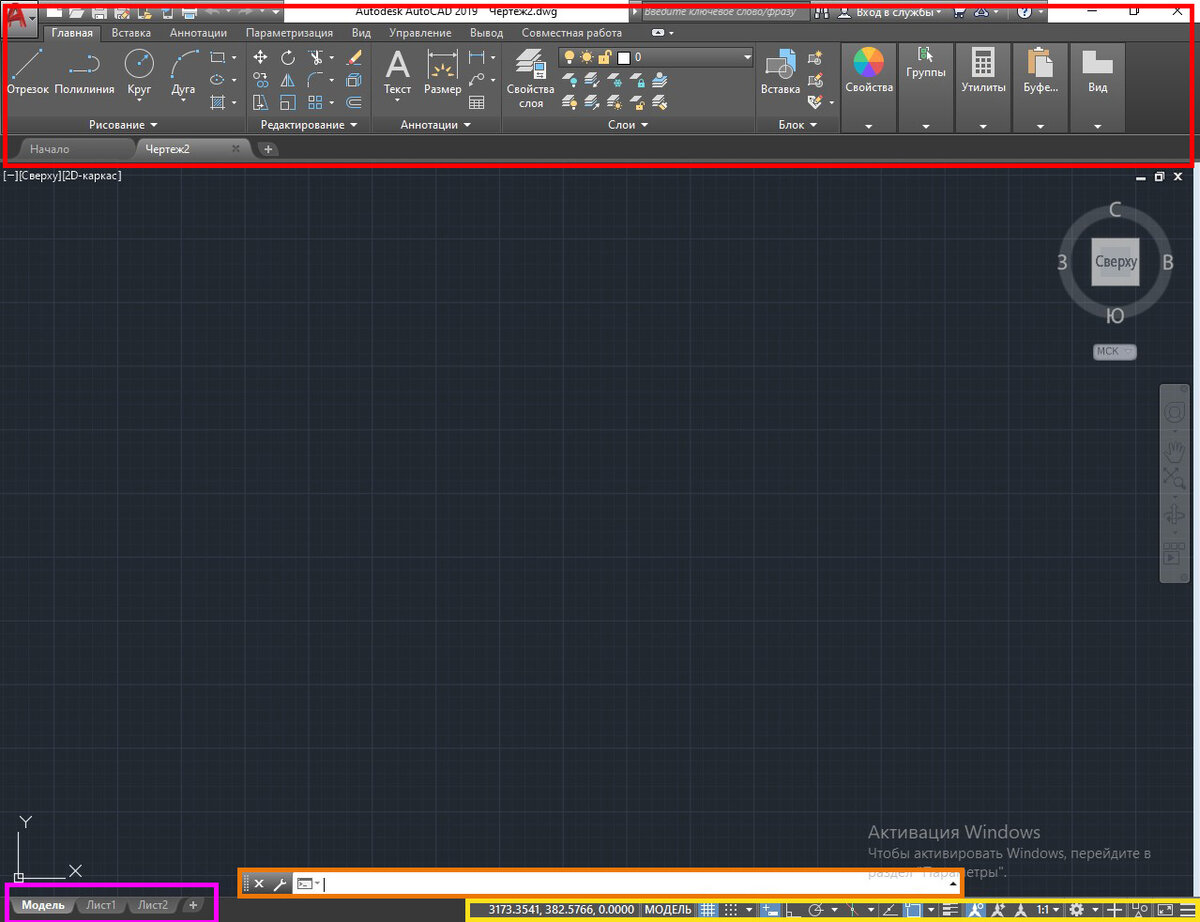This screenshot has height=922, width=1200.
Task: Click the wrench icon on command line
Action: (280, 883)
